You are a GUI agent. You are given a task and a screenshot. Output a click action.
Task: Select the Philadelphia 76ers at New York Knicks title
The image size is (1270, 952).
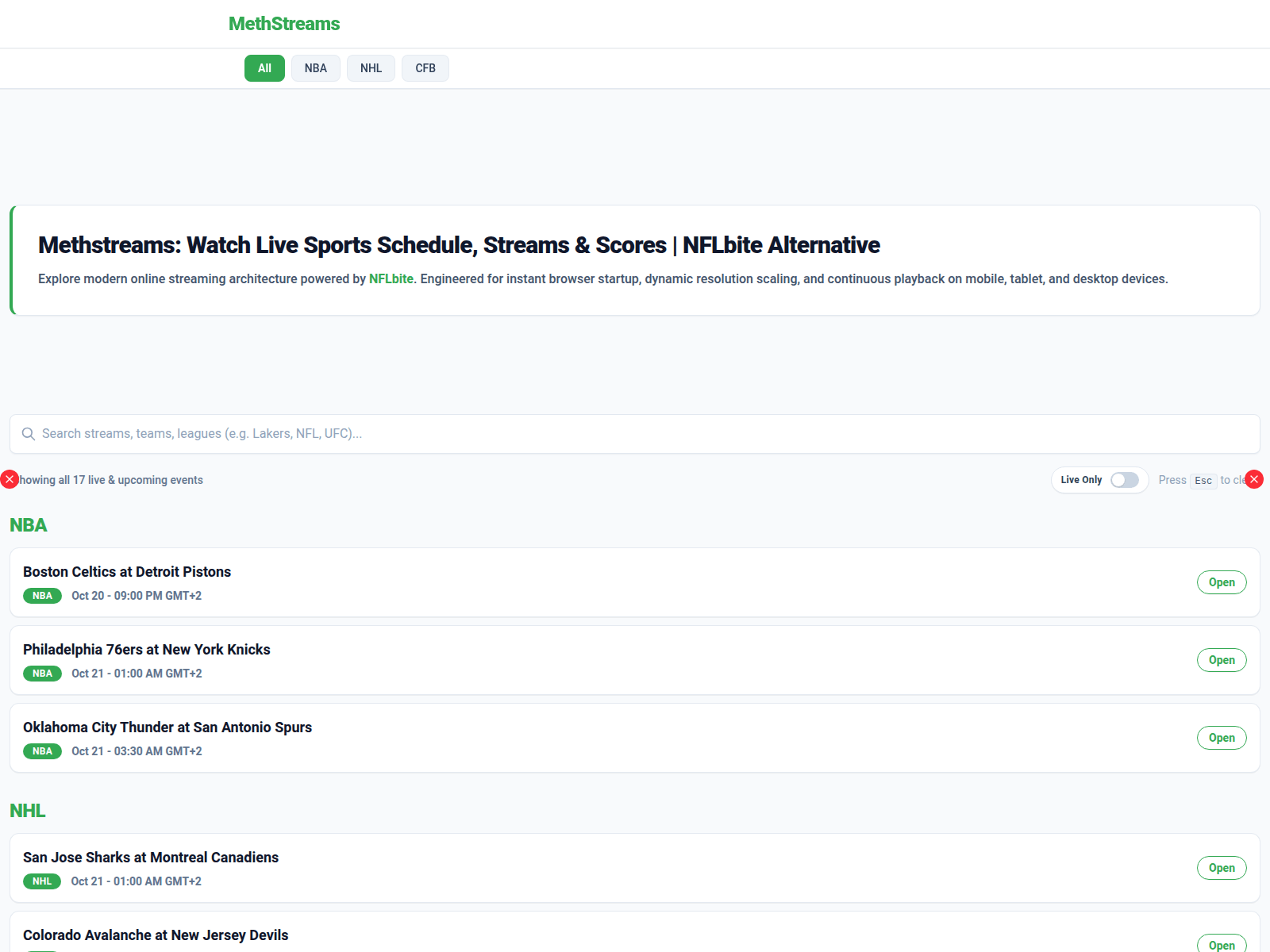coord(147,650)
